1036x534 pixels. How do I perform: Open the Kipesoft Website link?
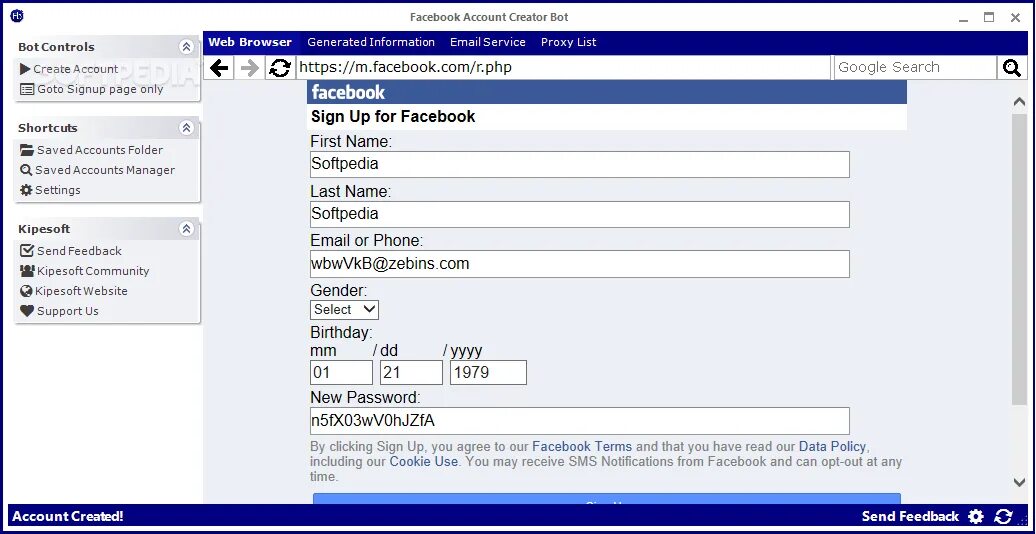tap(81, 291)
